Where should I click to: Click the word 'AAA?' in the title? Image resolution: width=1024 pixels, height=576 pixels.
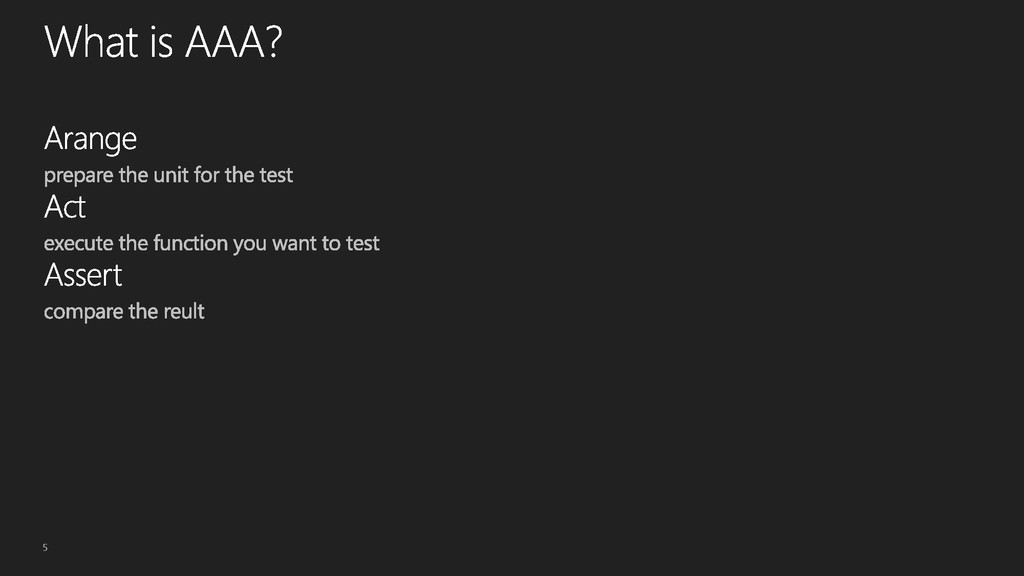234,42
